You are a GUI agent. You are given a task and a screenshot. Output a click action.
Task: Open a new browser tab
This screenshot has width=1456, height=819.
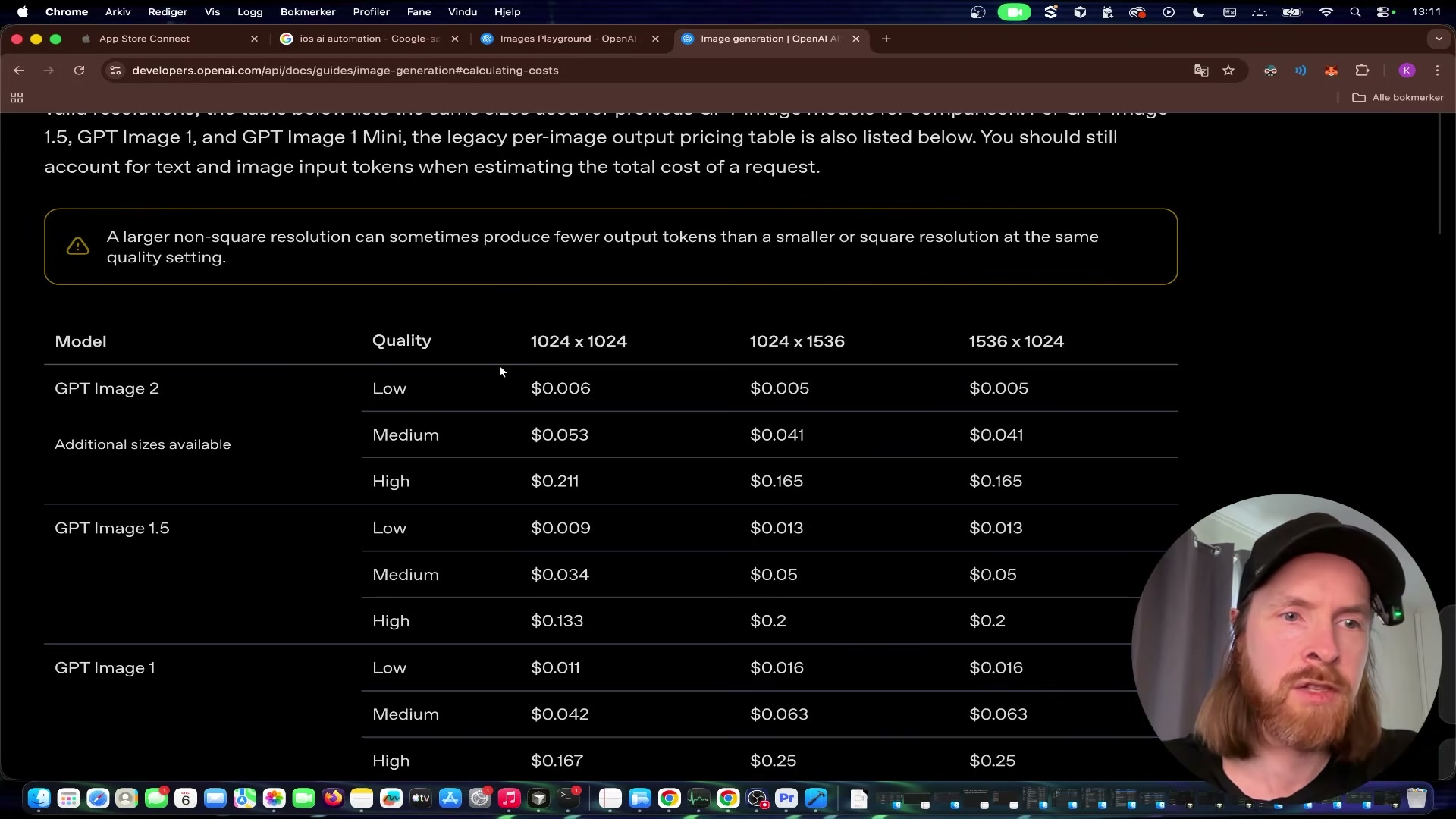coord(886,39)
